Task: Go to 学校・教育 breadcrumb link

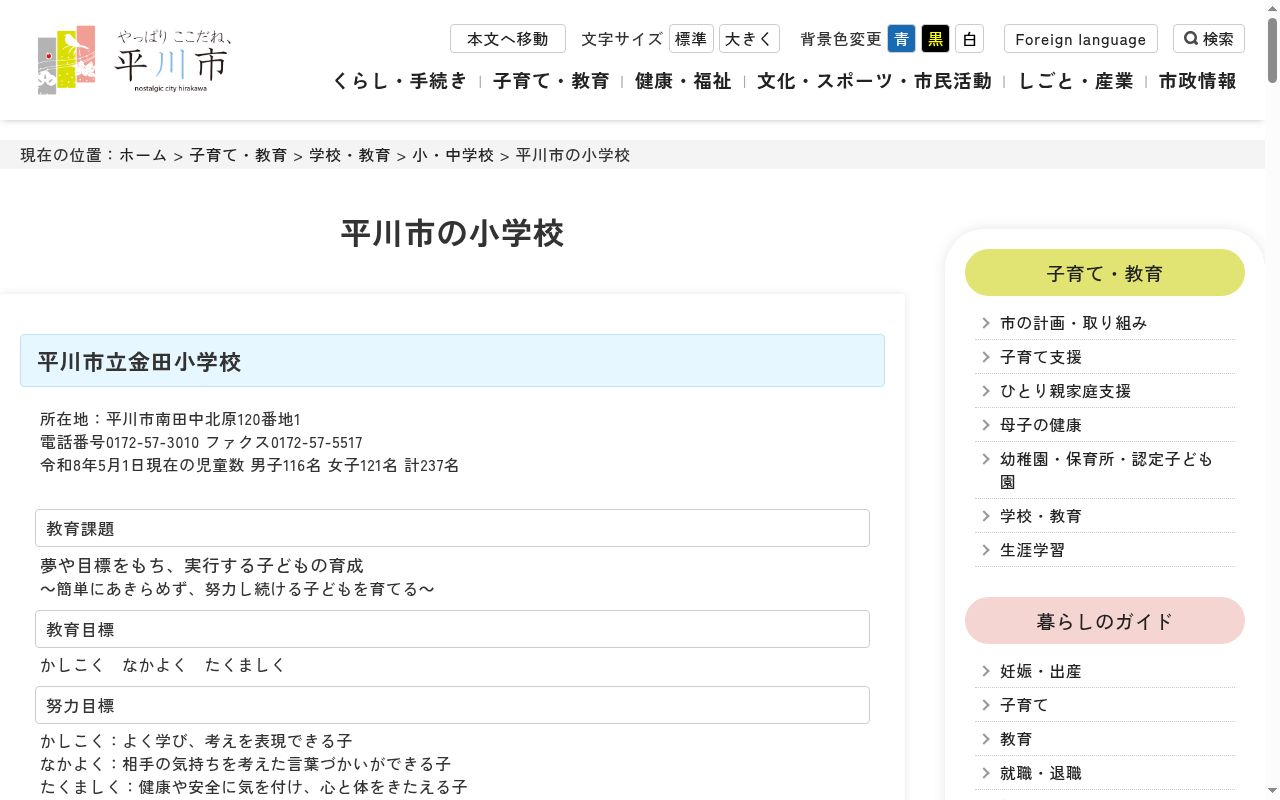Action: pos(350,155)
